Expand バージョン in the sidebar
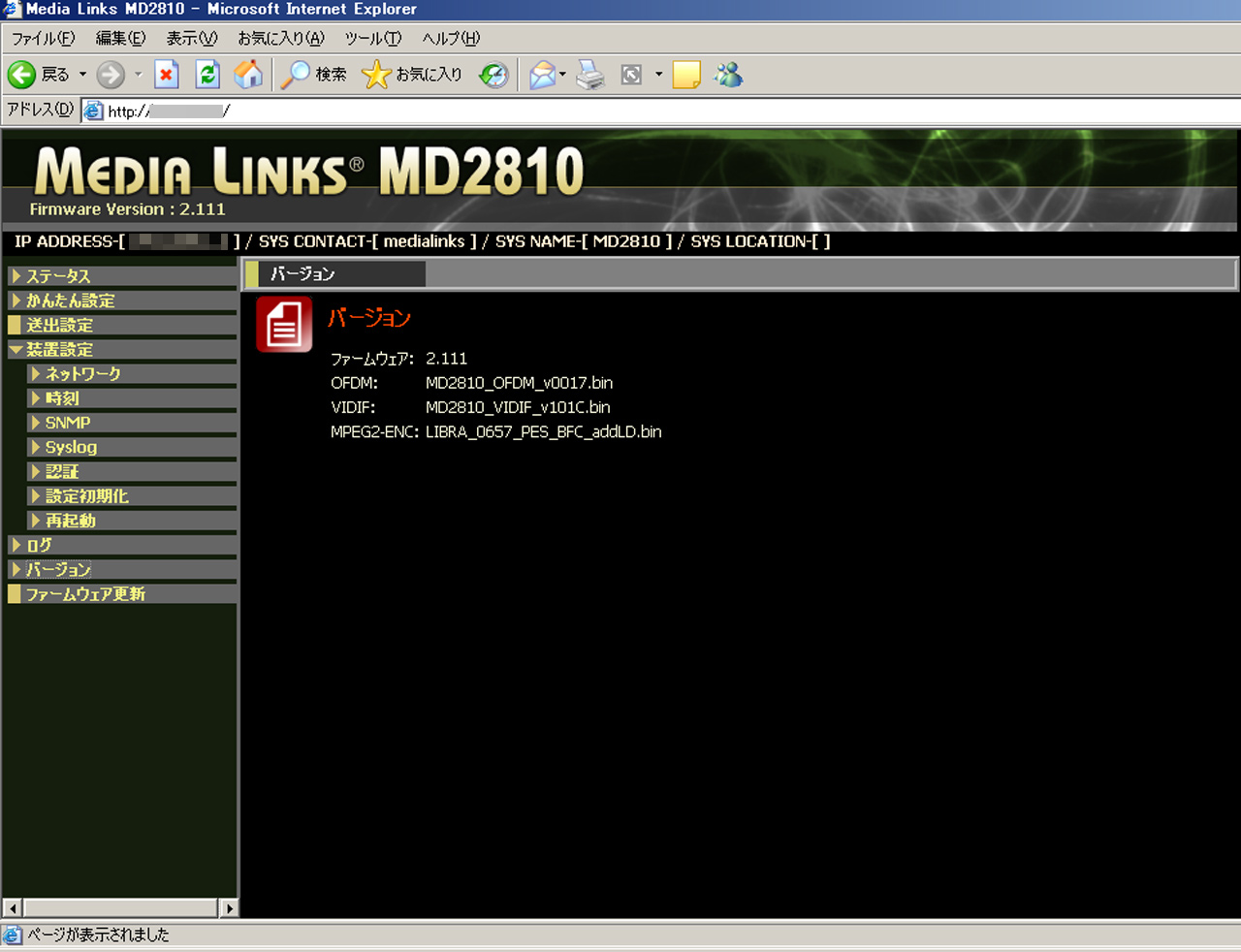The width and height of the screenshot is (1241, 952). pyautogui.click(x=122, y=569)
